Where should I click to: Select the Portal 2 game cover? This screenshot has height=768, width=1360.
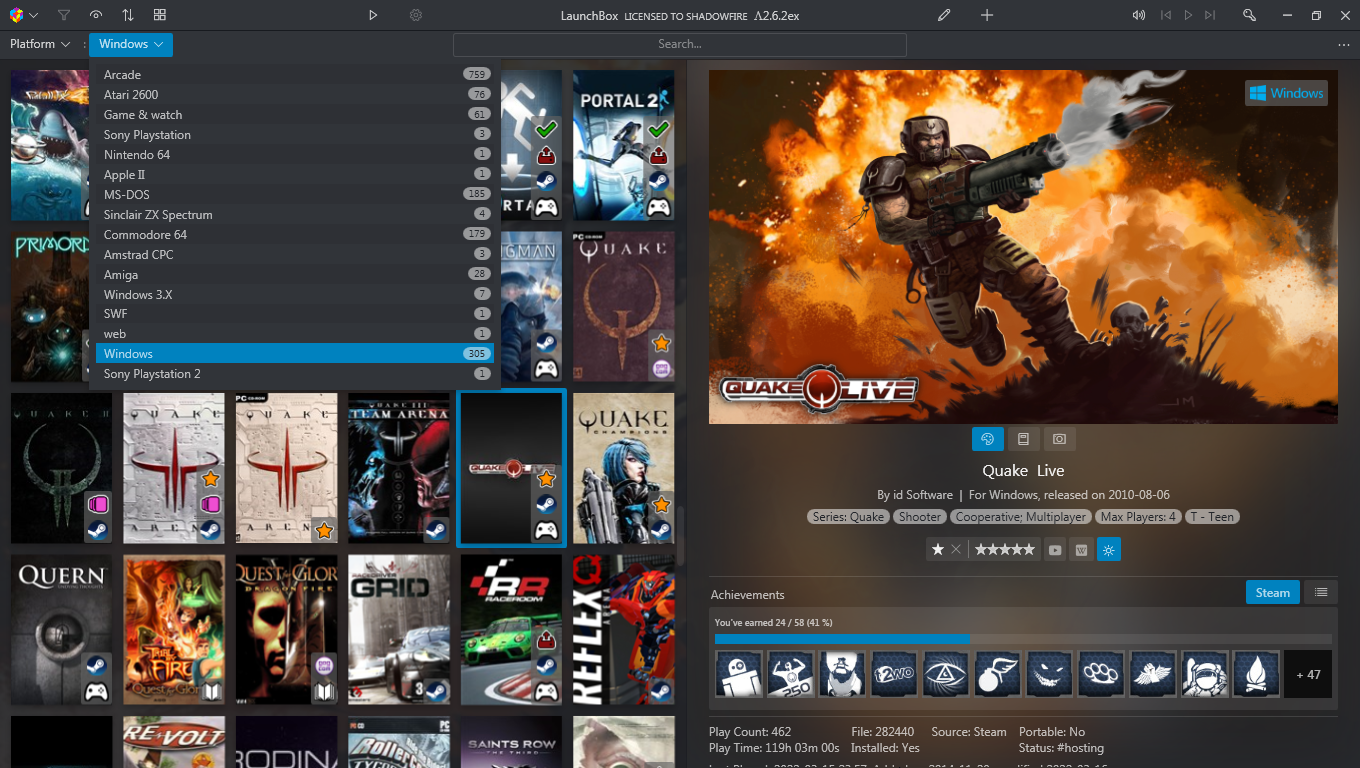point(623,145)
